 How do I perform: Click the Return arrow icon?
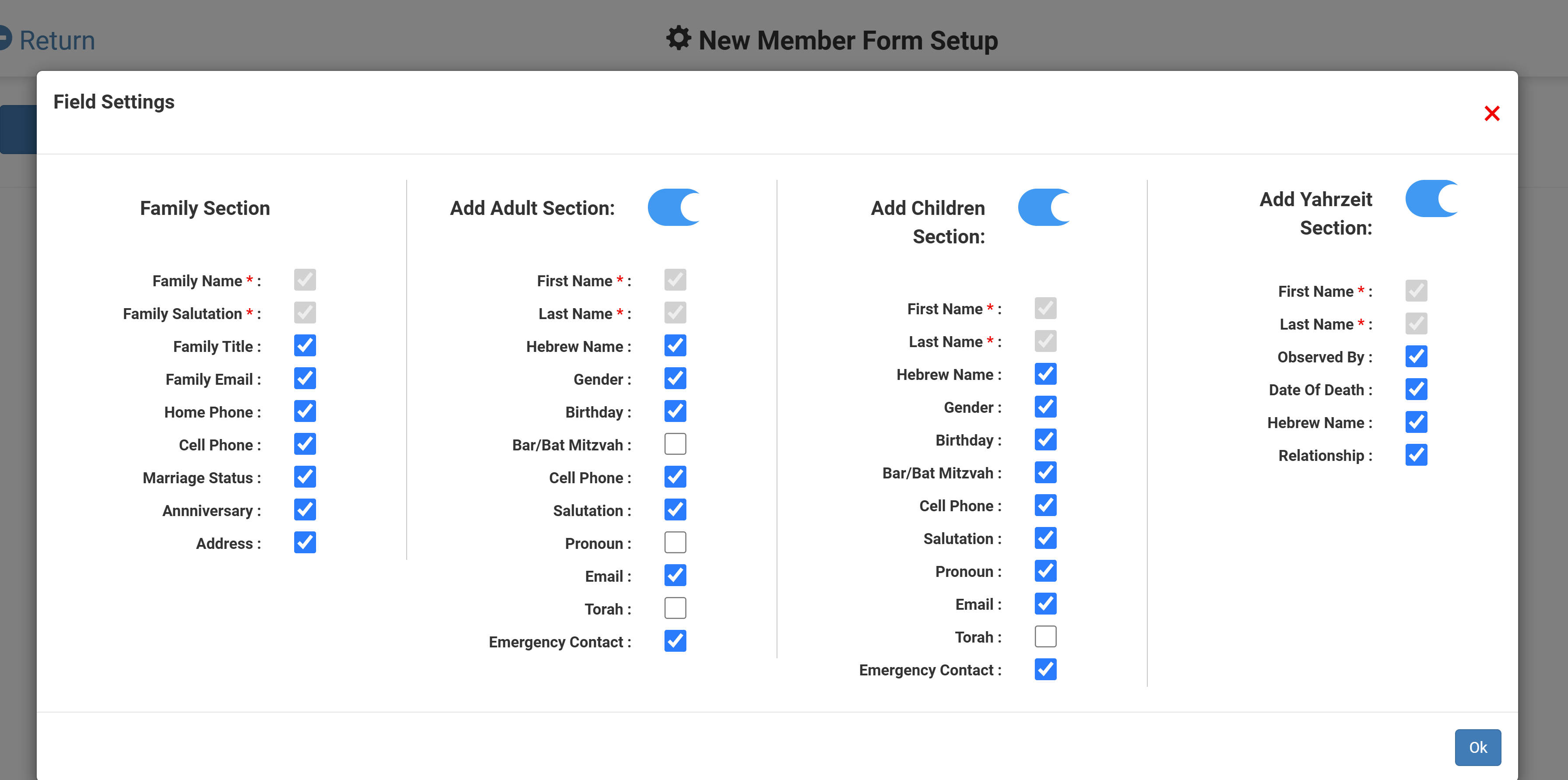[x=5, y=39]
